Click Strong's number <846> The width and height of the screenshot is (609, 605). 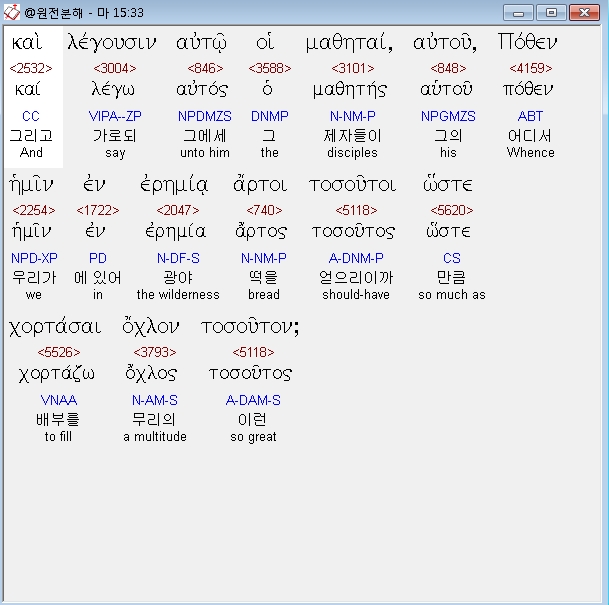(205, 68)
